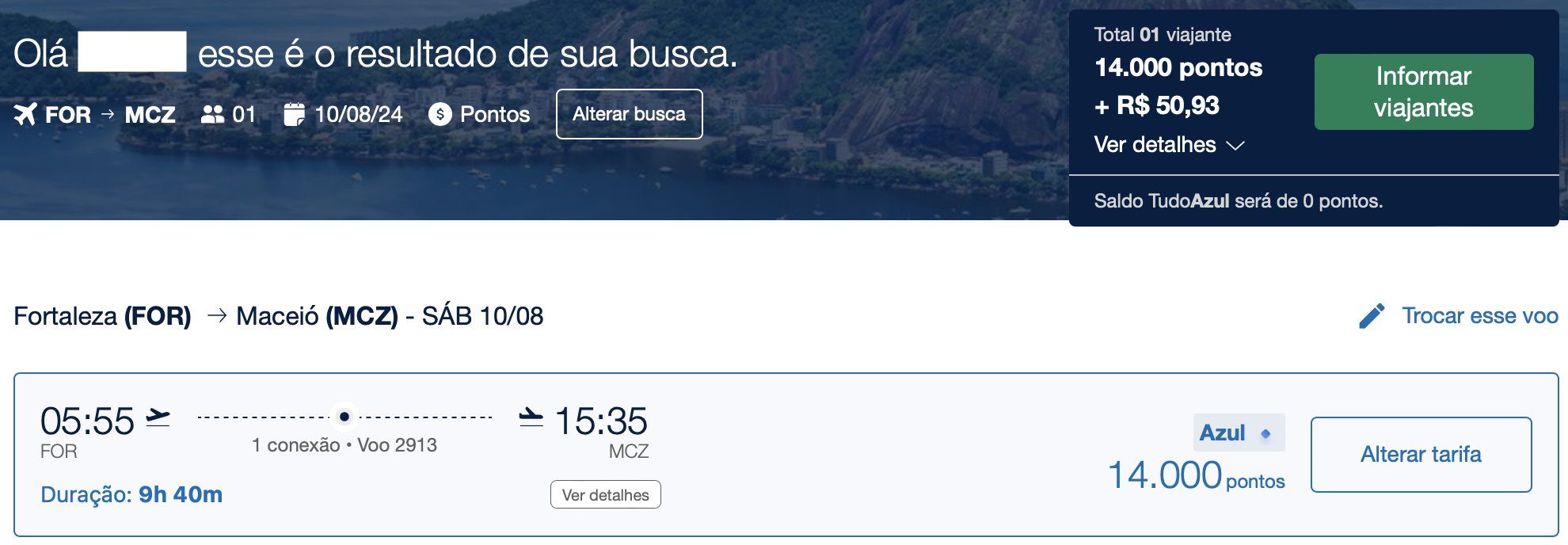Click the dollar coin icon beside Pontos
The height and width of the screenshot is (545, 1568).
pos(440,114)
